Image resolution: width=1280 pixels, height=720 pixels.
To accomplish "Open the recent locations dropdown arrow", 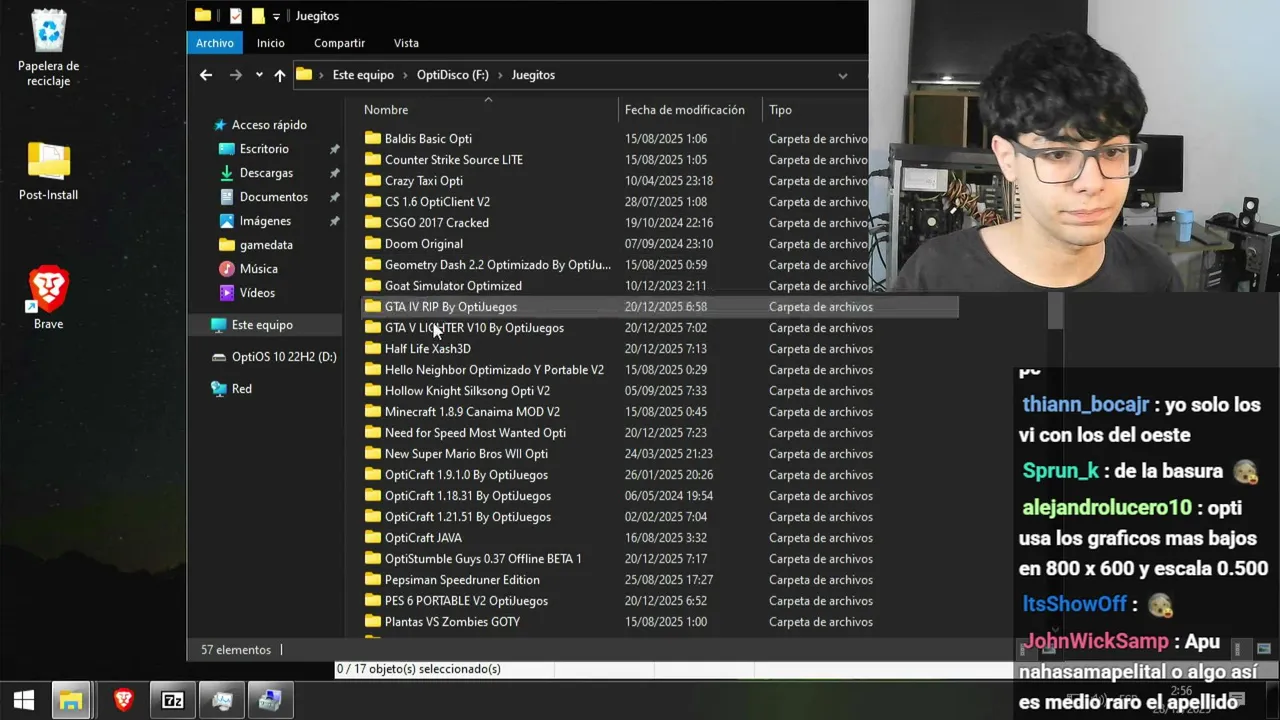I will click(259, 75).
